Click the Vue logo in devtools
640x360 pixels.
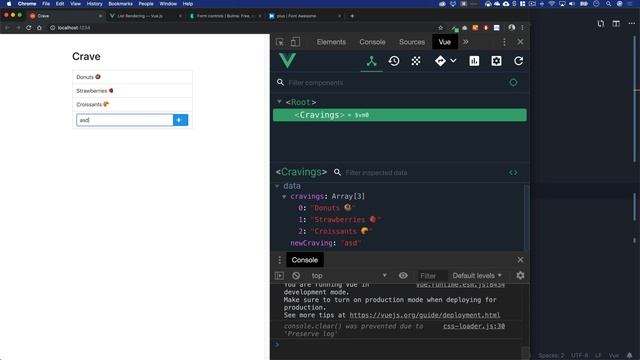click(x=287, y=61)
